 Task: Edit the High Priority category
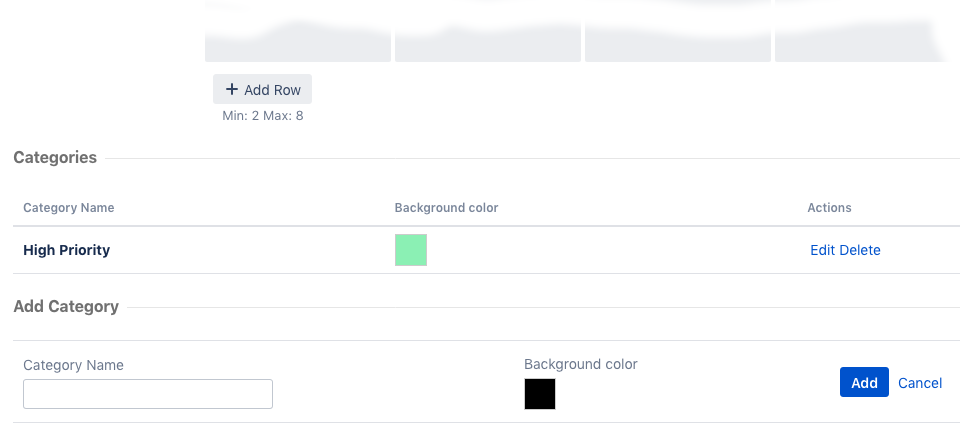(x=822, y=250)
